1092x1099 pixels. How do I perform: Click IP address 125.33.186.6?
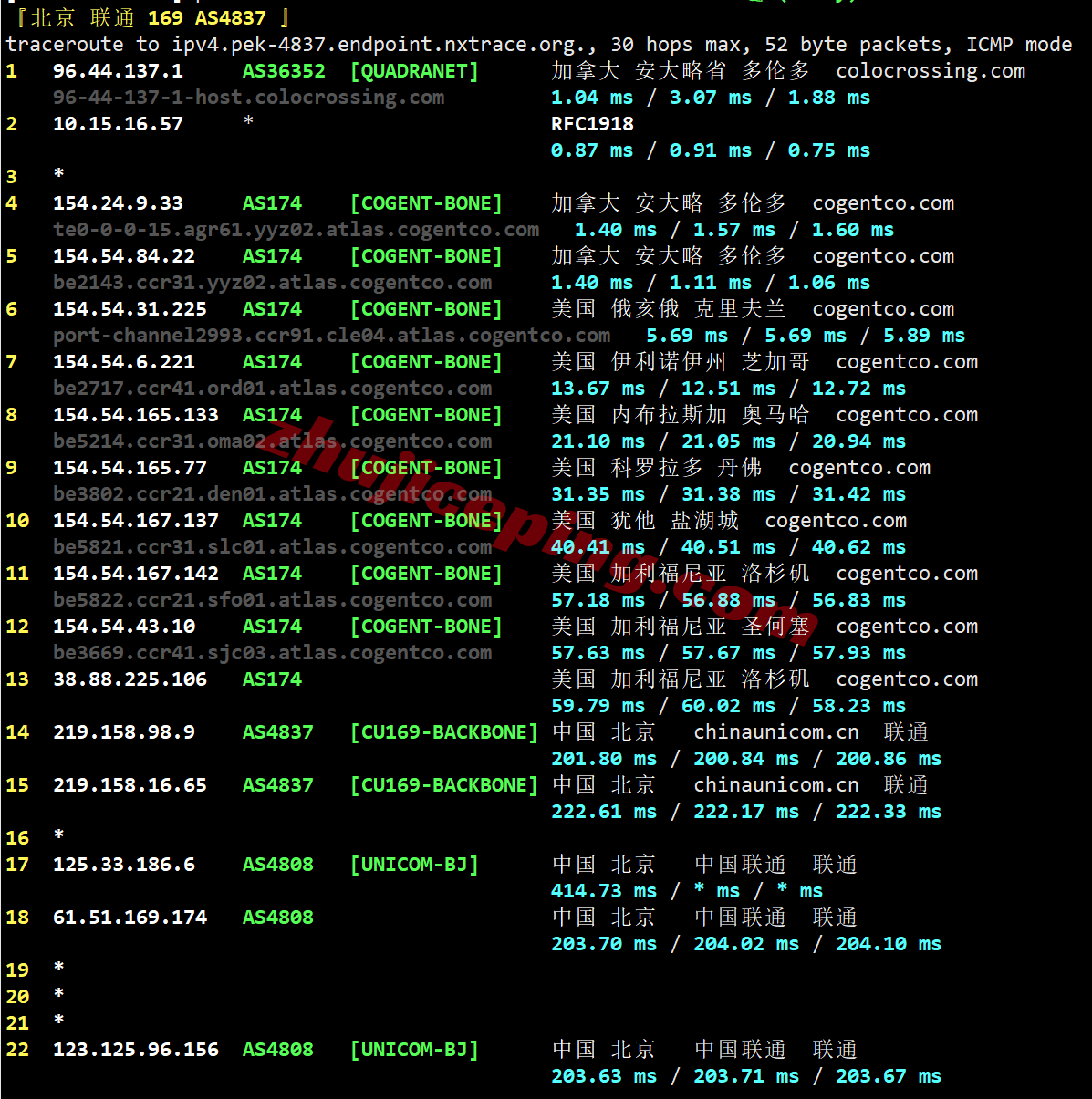click(124, 865)
